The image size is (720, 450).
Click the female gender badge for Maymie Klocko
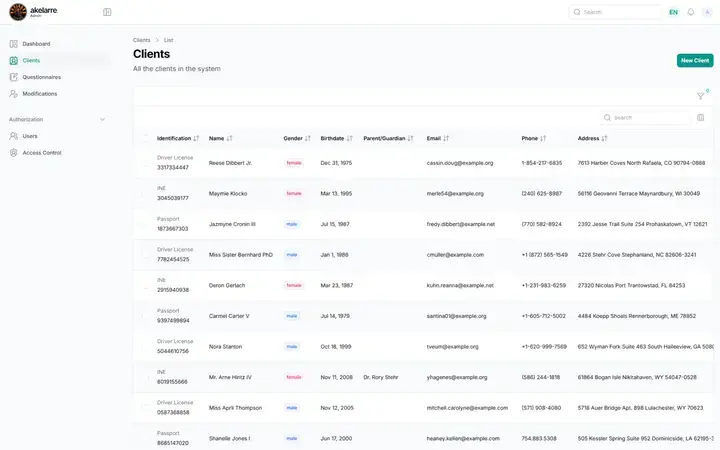pos(294,193)
